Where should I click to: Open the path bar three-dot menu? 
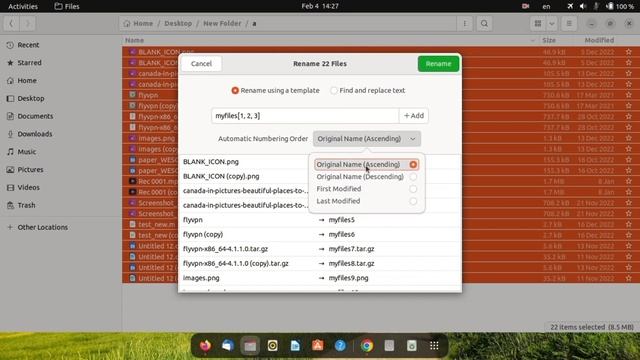click(x=464, y=24)
